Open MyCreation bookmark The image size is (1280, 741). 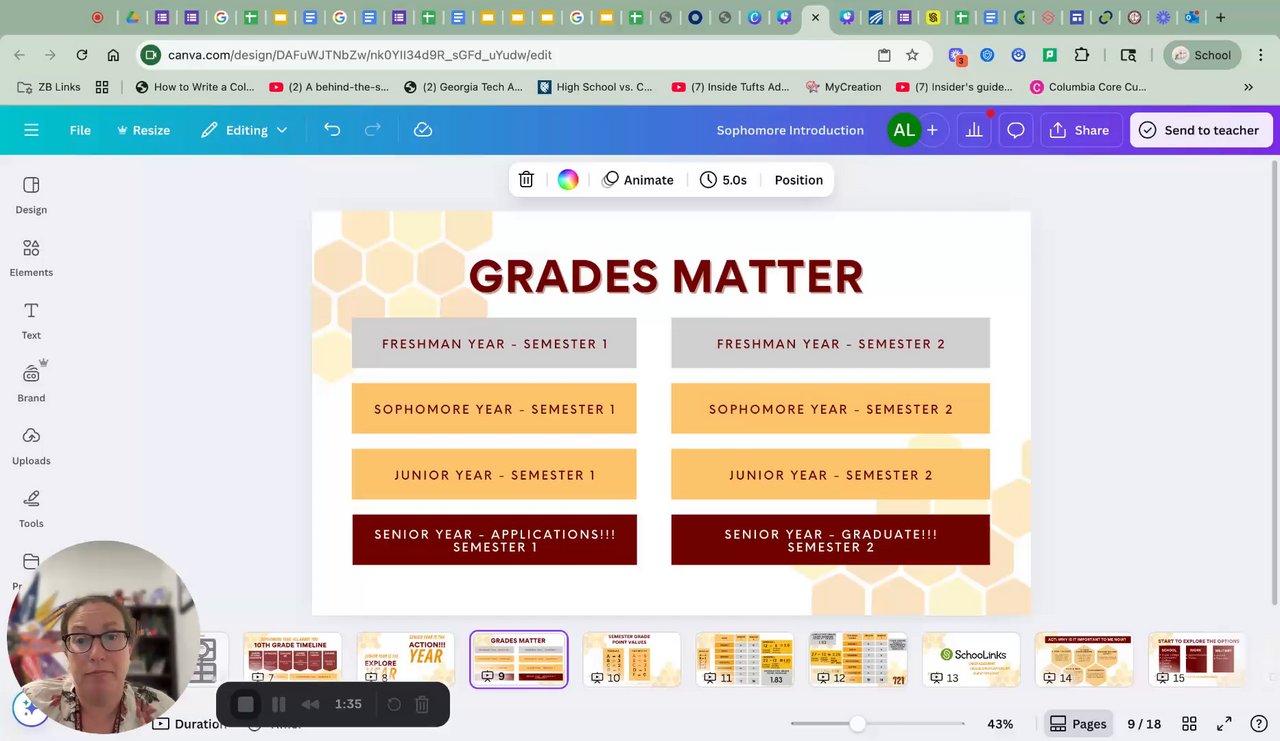844,87
